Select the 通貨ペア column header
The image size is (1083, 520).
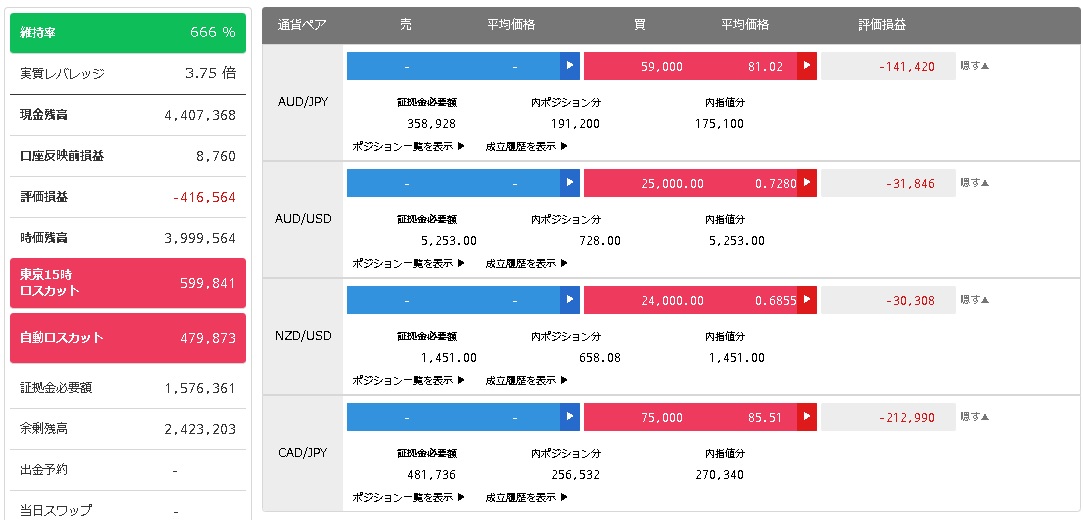[302, 25]
